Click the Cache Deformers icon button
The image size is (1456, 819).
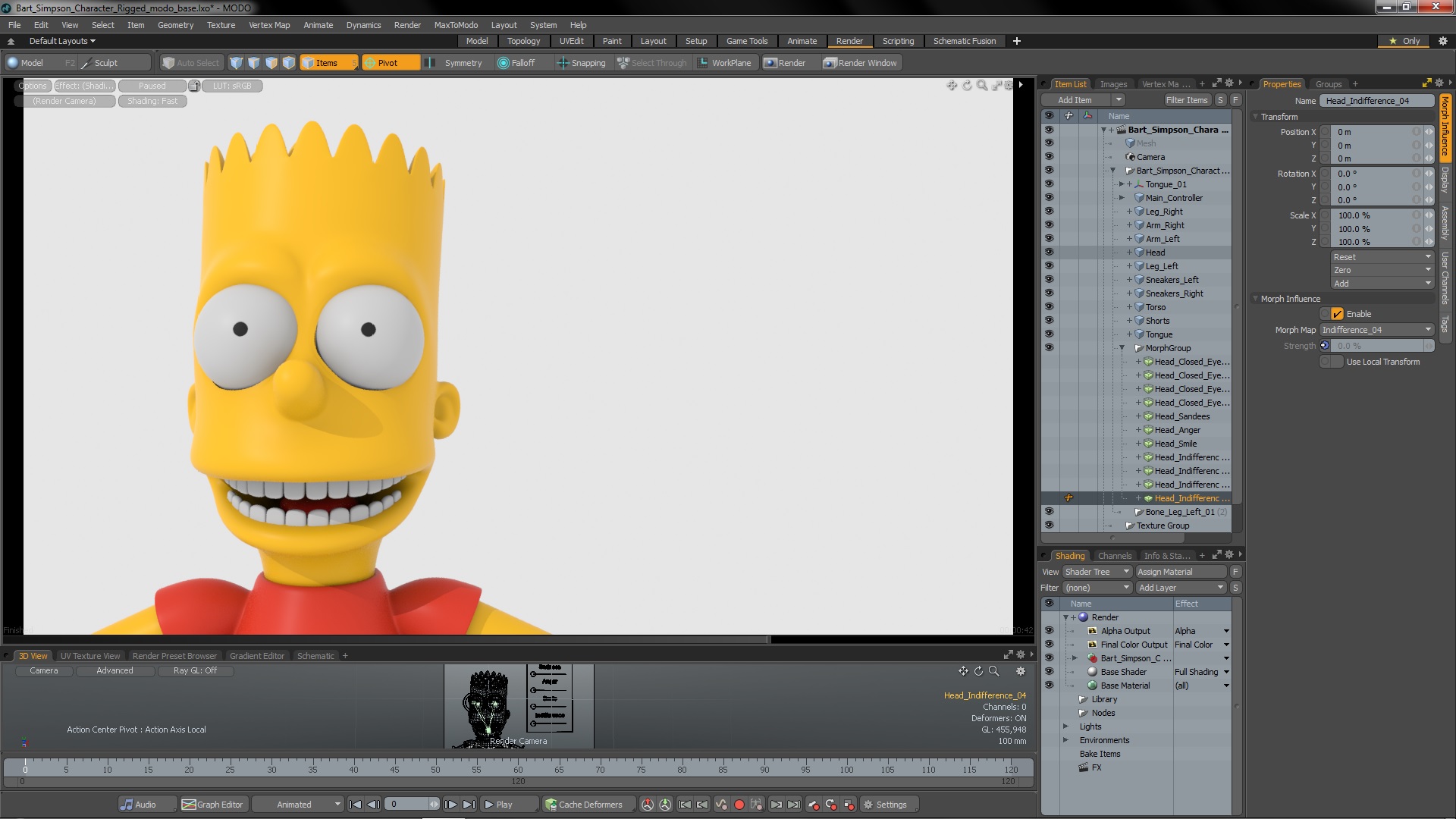point(551,805)
